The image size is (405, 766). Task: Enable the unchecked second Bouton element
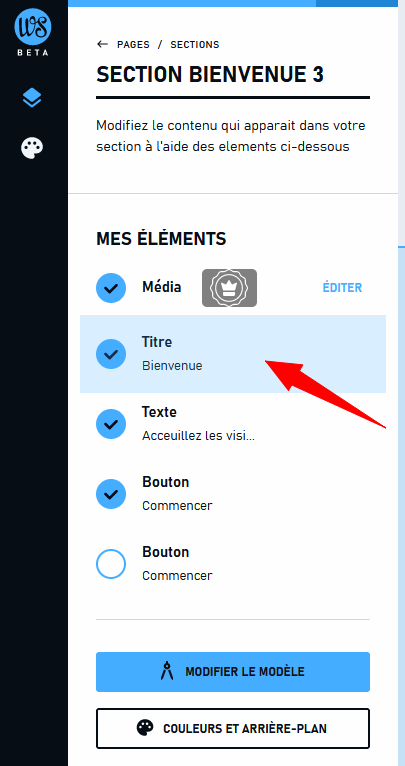(x=111, y=564)
